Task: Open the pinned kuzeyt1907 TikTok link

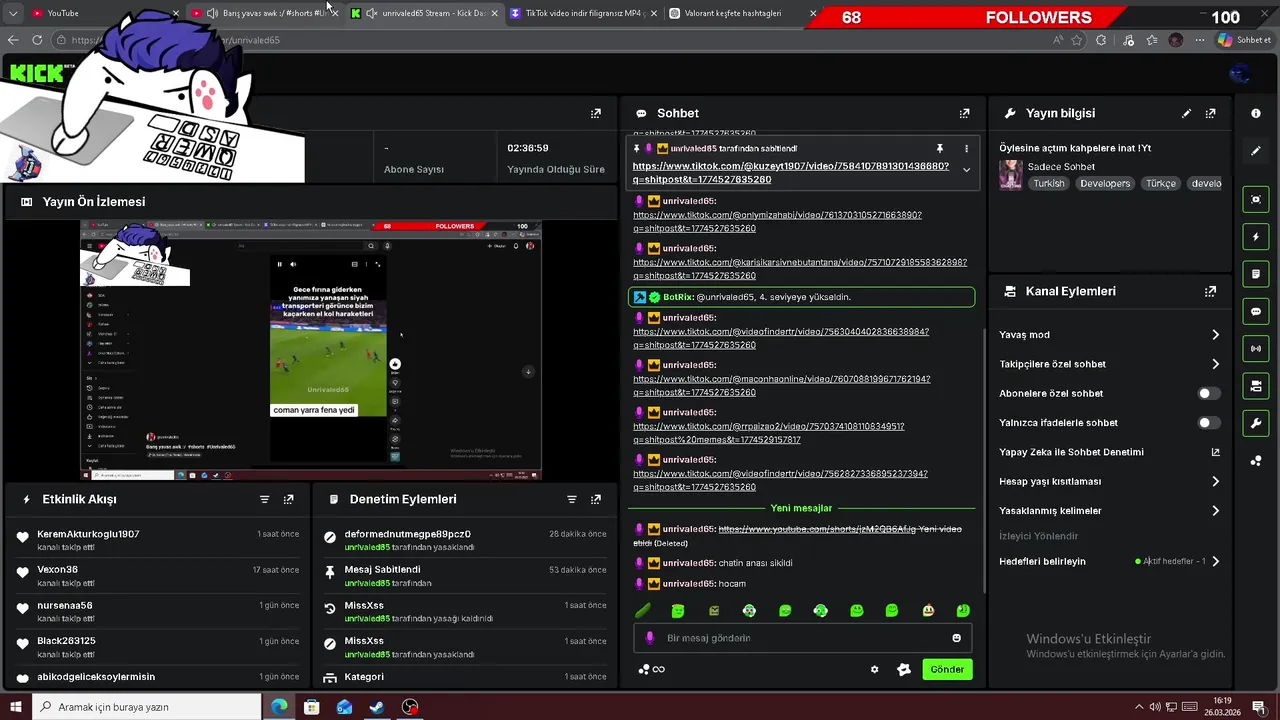Action: 791,173
